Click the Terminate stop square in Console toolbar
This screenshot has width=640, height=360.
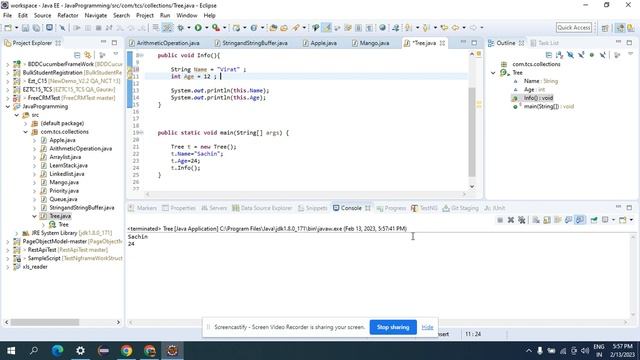(500, 220)
